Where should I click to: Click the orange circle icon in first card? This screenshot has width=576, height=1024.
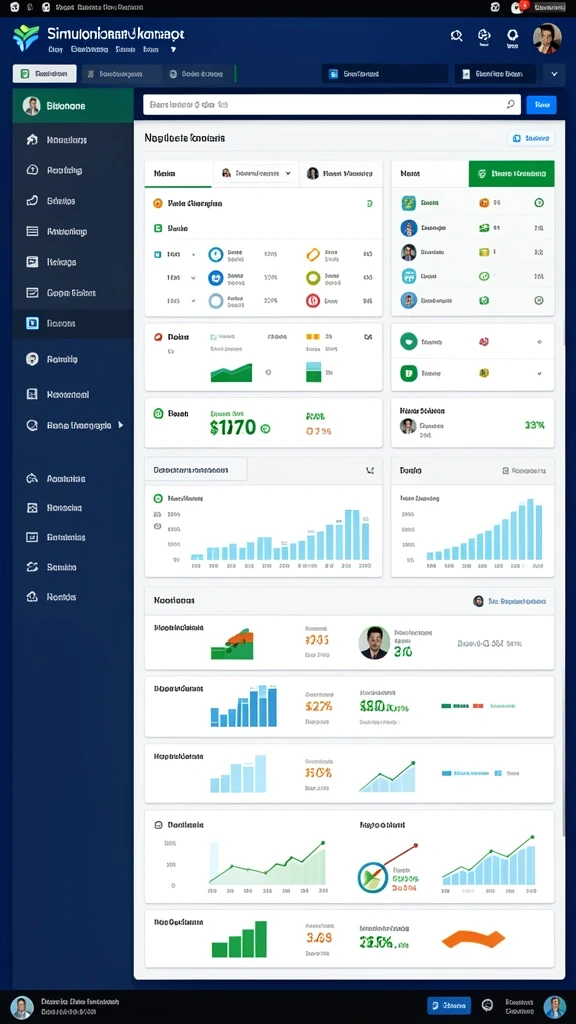tap(157, 203)
